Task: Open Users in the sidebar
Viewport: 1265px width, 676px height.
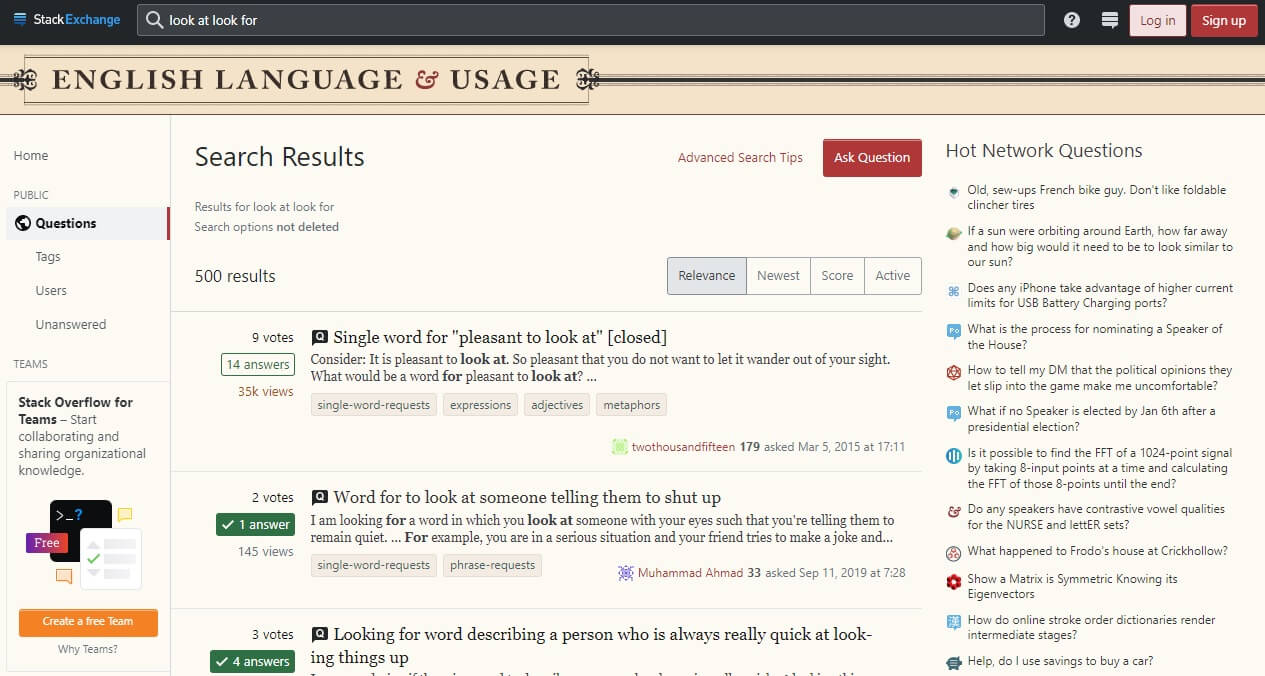Action: click(51, 291)
